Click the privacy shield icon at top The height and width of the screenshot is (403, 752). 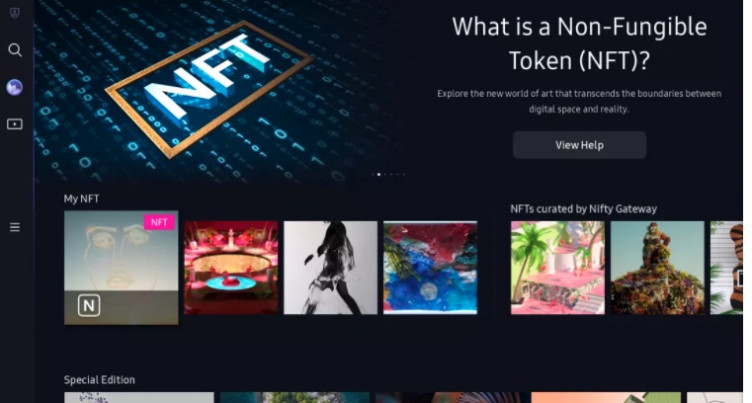coord(15,13)
